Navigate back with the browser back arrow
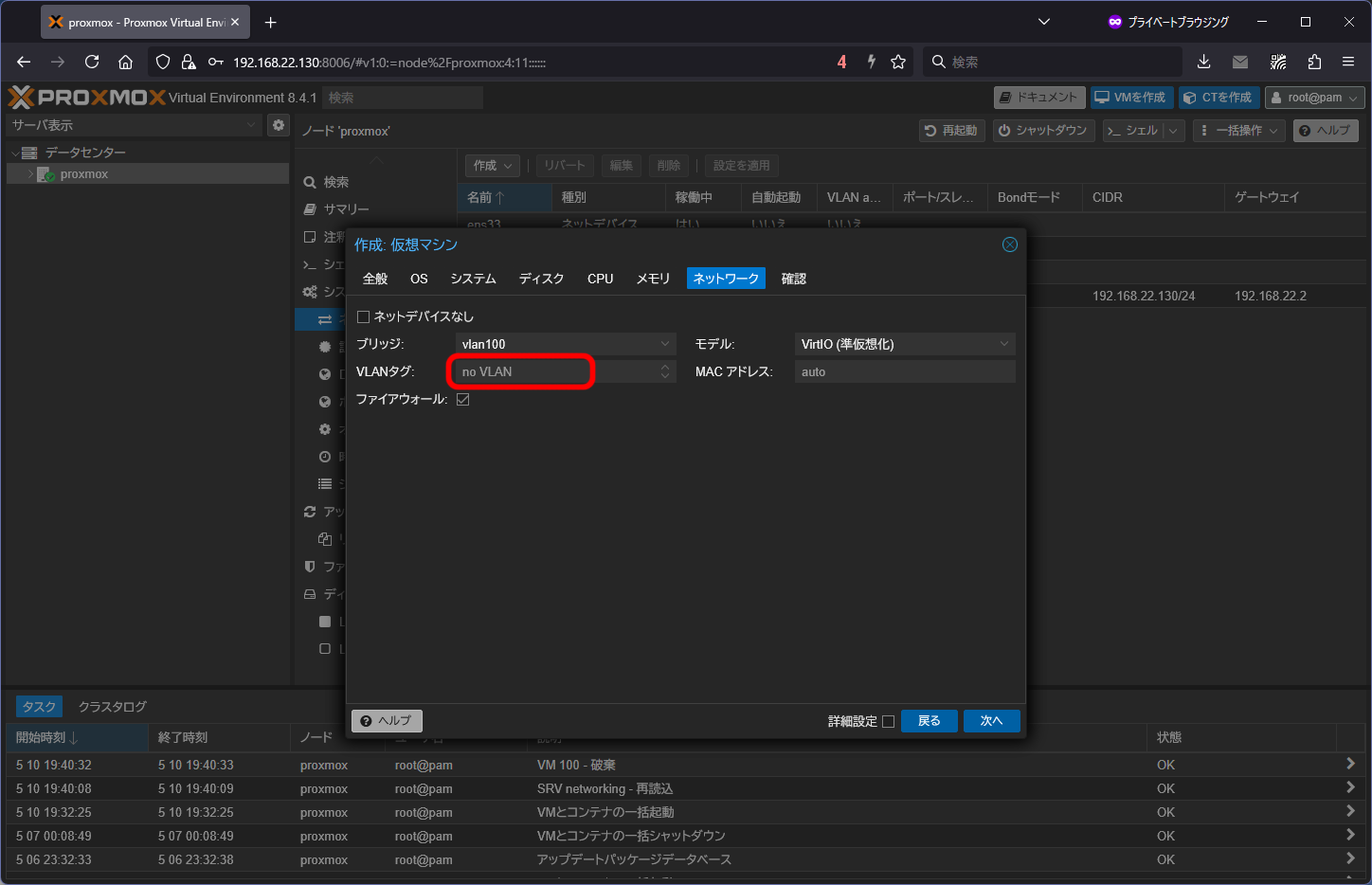Viewport: 1372px width, 885px height. pos(24,62)
